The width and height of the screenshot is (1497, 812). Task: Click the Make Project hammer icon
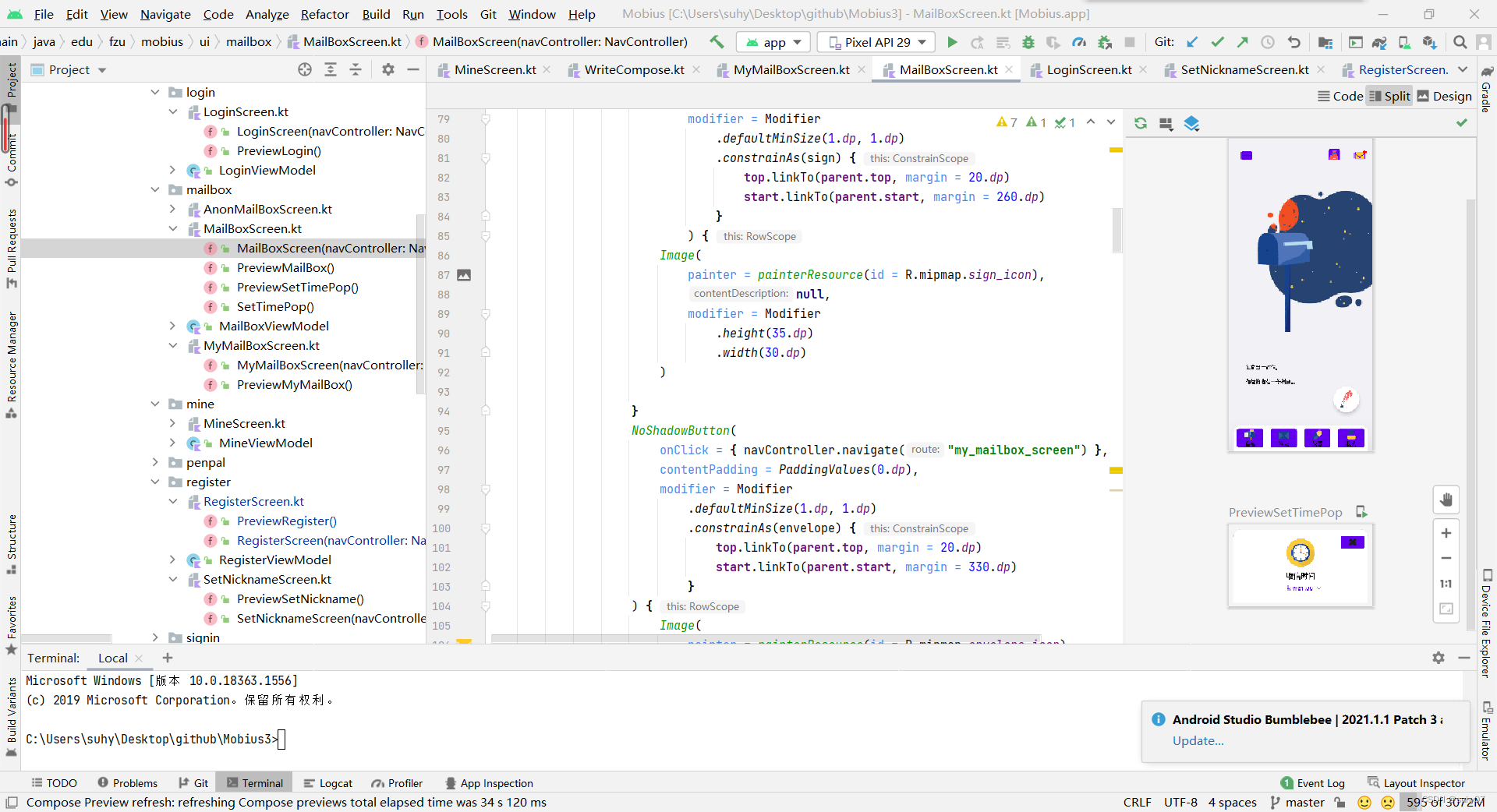point(717,42)
